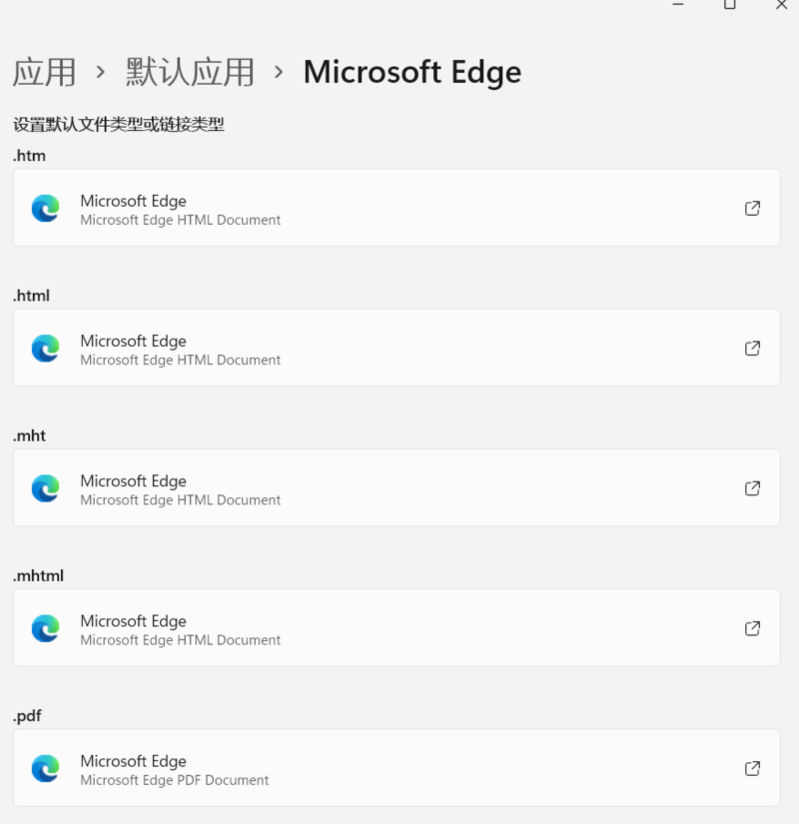This screenshot has width=799, height=824.
Task: Click the Edge logo in the .pdf row
Action: [x=45, y=768]
